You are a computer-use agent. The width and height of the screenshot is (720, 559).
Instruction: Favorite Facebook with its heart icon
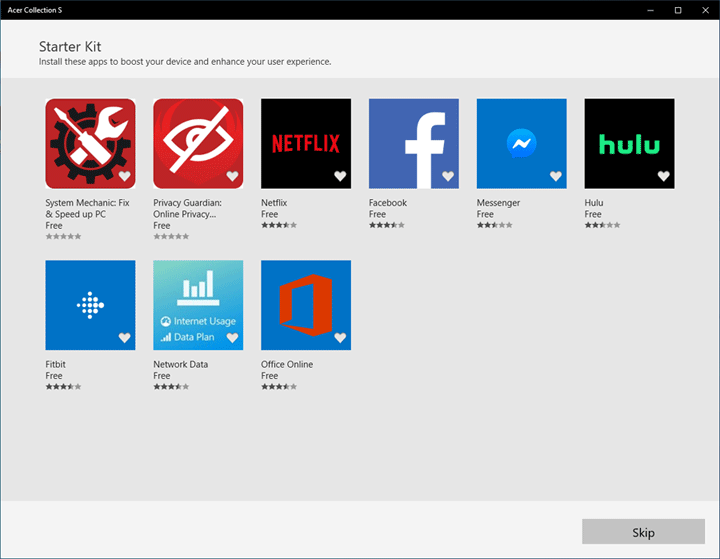[x=448, y=176]
